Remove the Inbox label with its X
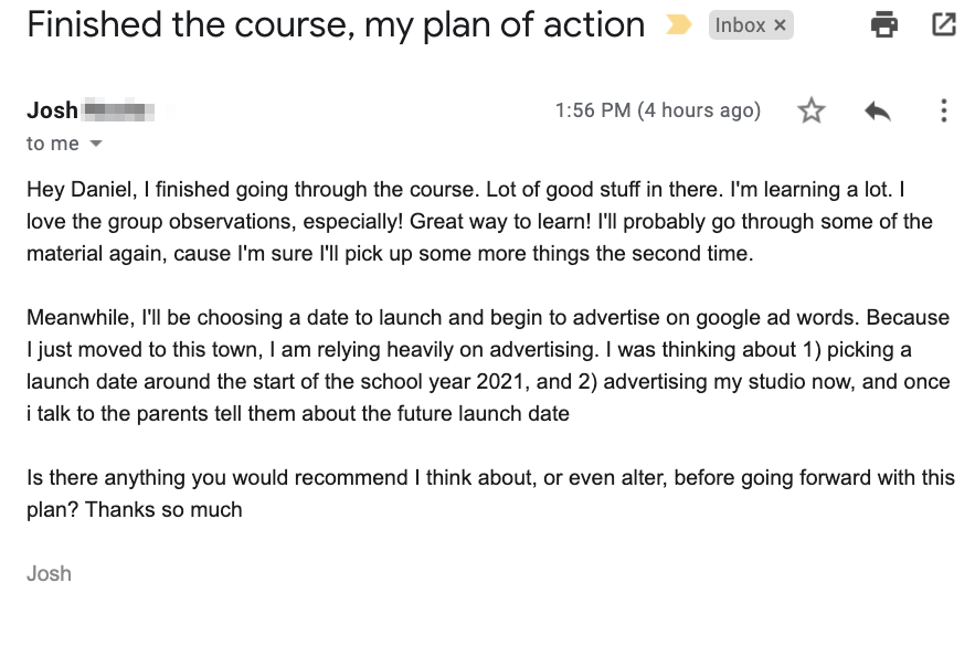The image size is (977, 647). (x=780, y=26)
